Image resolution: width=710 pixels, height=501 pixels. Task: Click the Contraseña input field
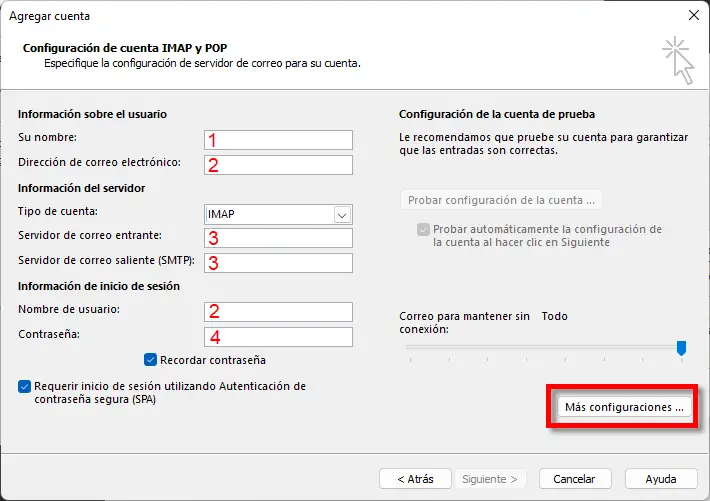(x=278, y=337)
